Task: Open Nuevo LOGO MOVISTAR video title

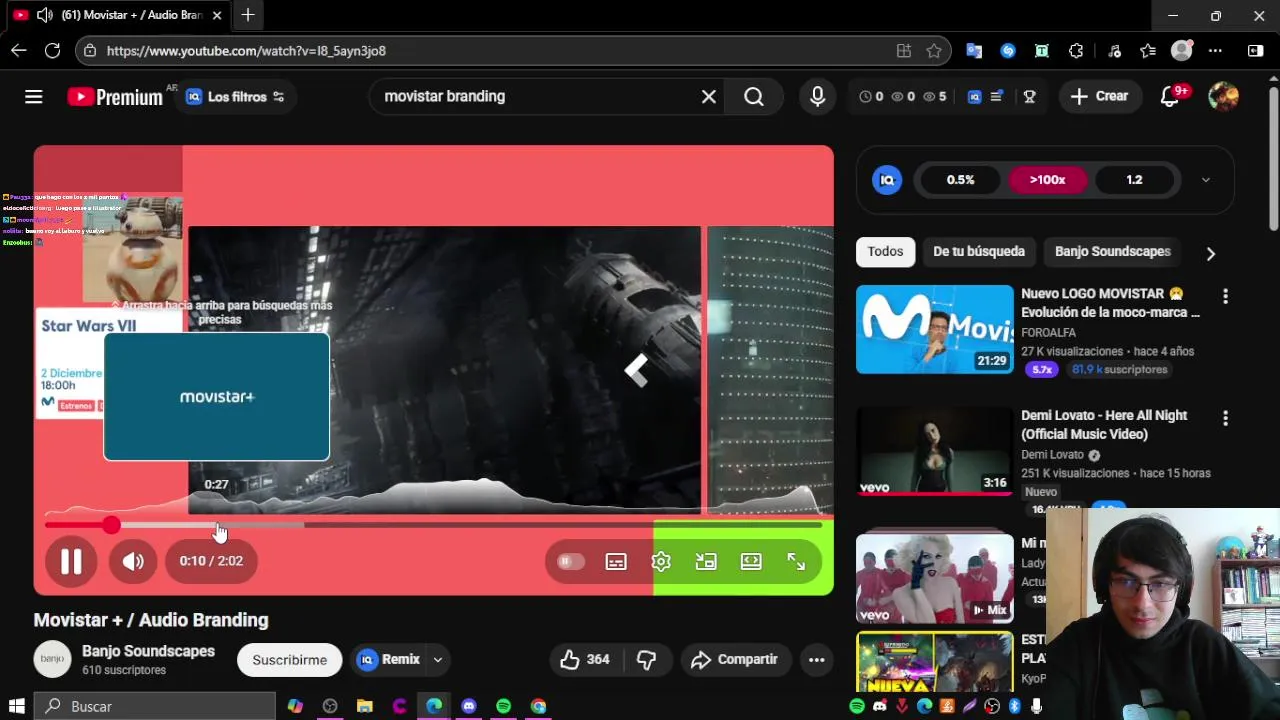Action: pyautogui.click(x=1110, y=303)
